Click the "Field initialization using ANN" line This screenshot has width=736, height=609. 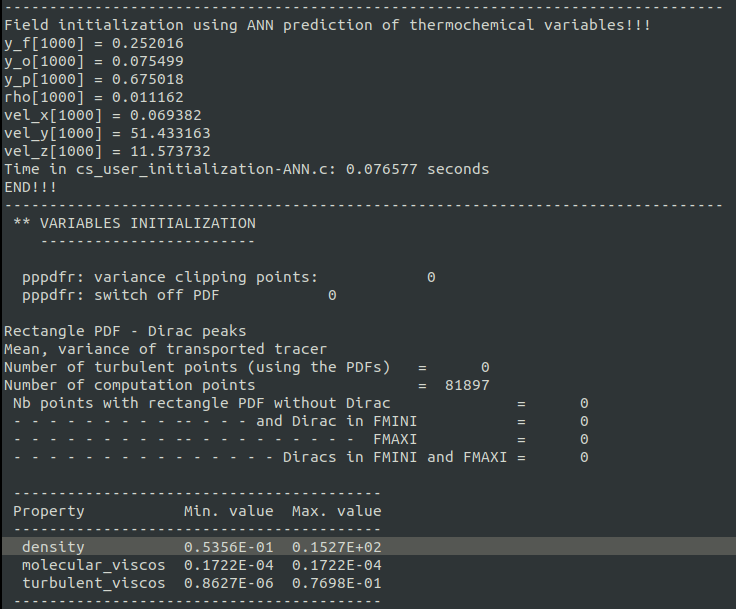point(327,25)
